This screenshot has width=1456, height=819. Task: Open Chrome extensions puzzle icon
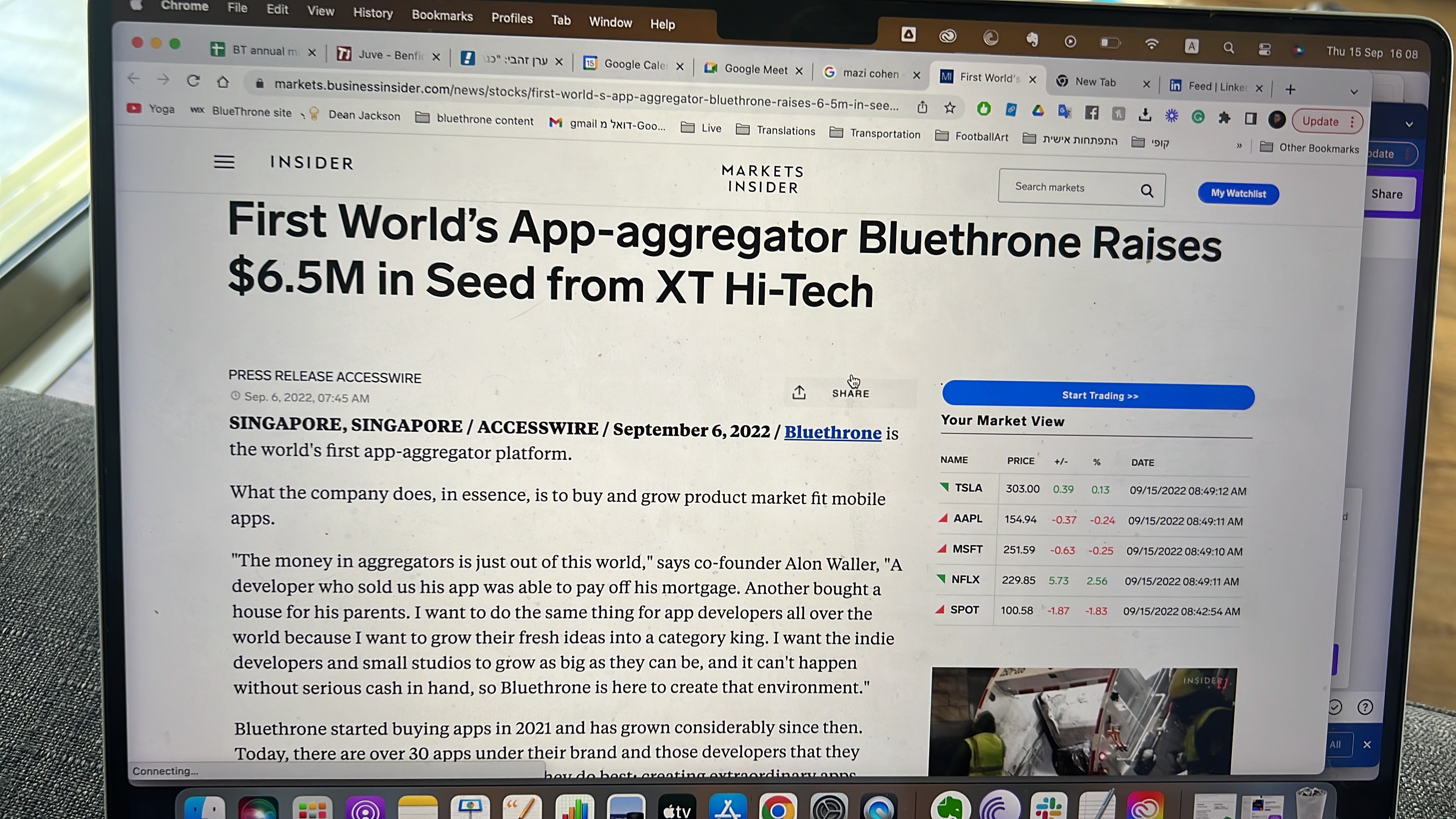[x=1224, y=118]
